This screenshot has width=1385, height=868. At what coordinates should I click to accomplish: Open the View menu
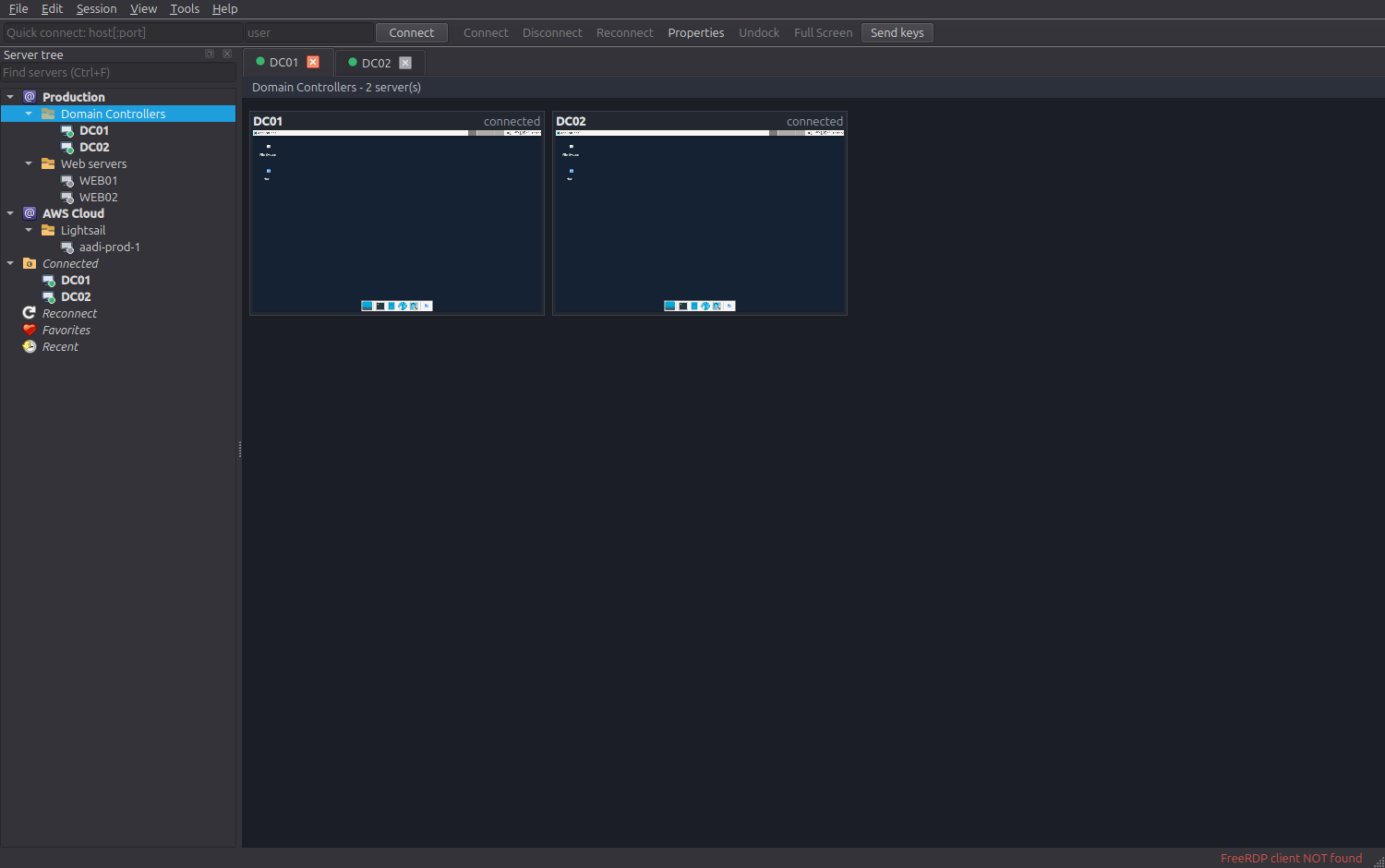coord(143,9)
